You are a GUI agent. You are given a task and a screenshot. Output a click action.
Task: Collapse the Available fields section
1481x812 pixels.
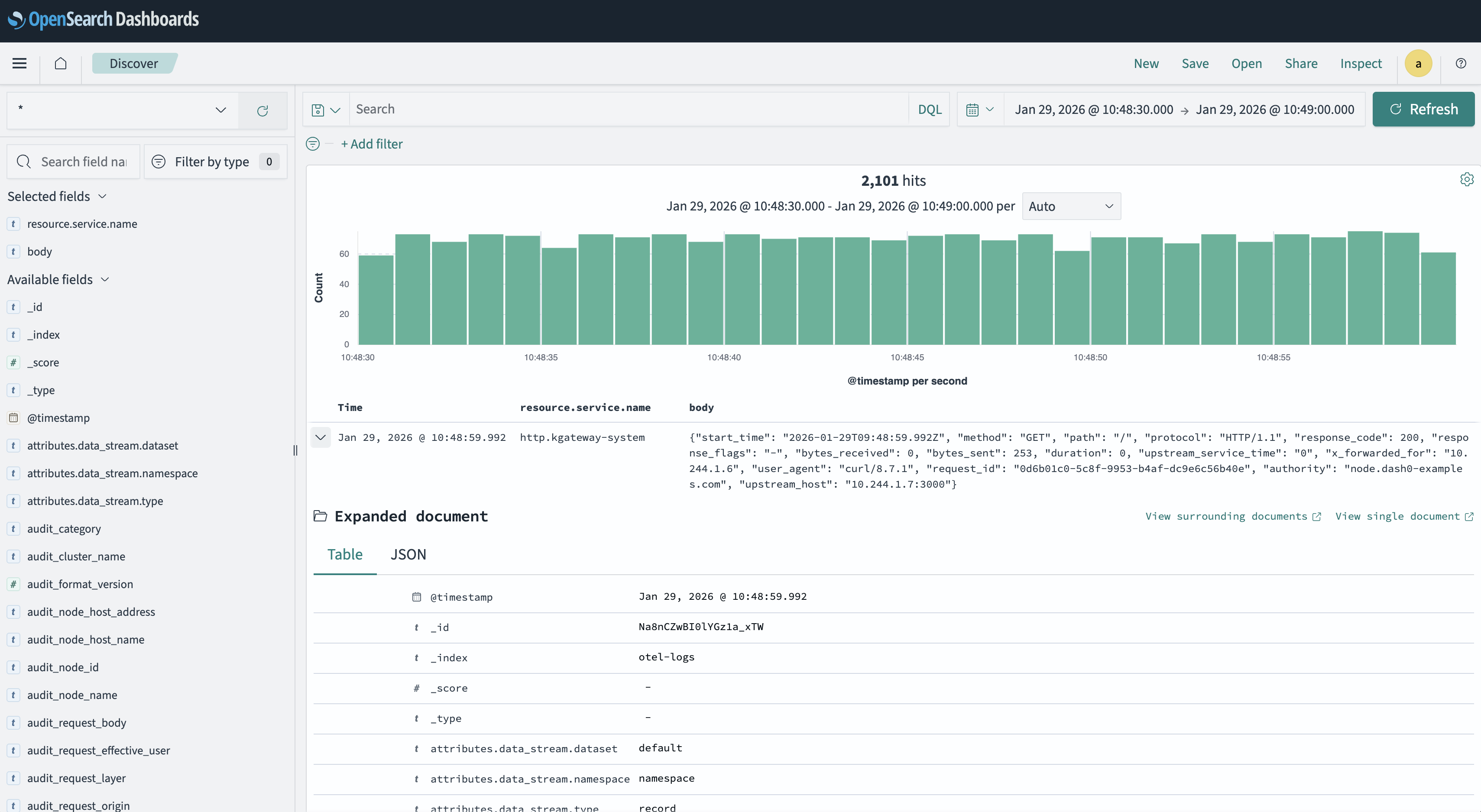pos(105,279)
